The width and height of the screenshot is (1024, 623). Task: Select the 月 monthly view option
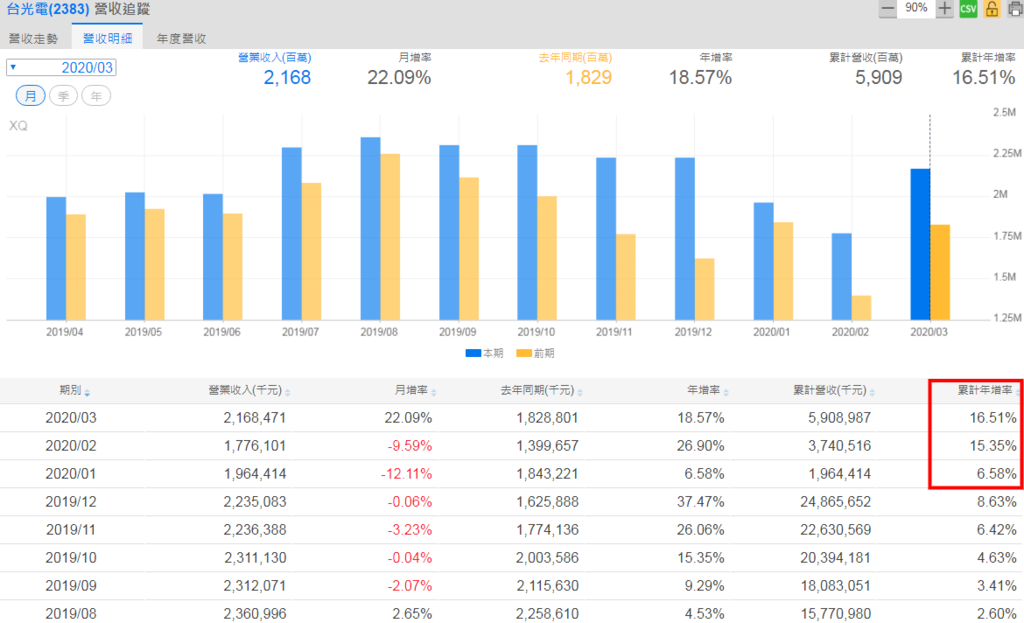[x=30, y=96]
